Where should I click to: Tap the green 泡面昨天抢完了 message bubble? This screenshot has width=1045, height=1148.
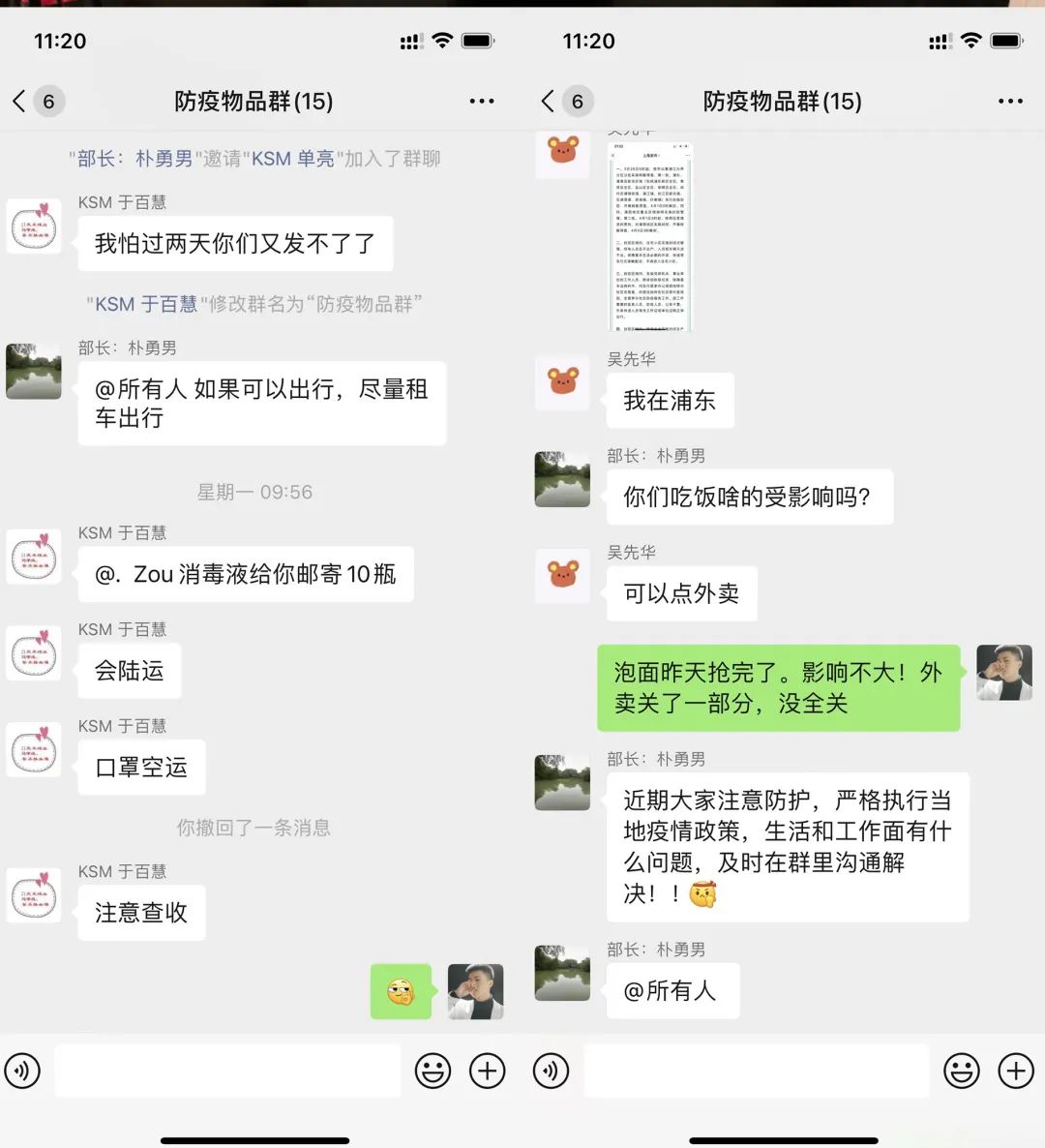(x=779, y=688)
